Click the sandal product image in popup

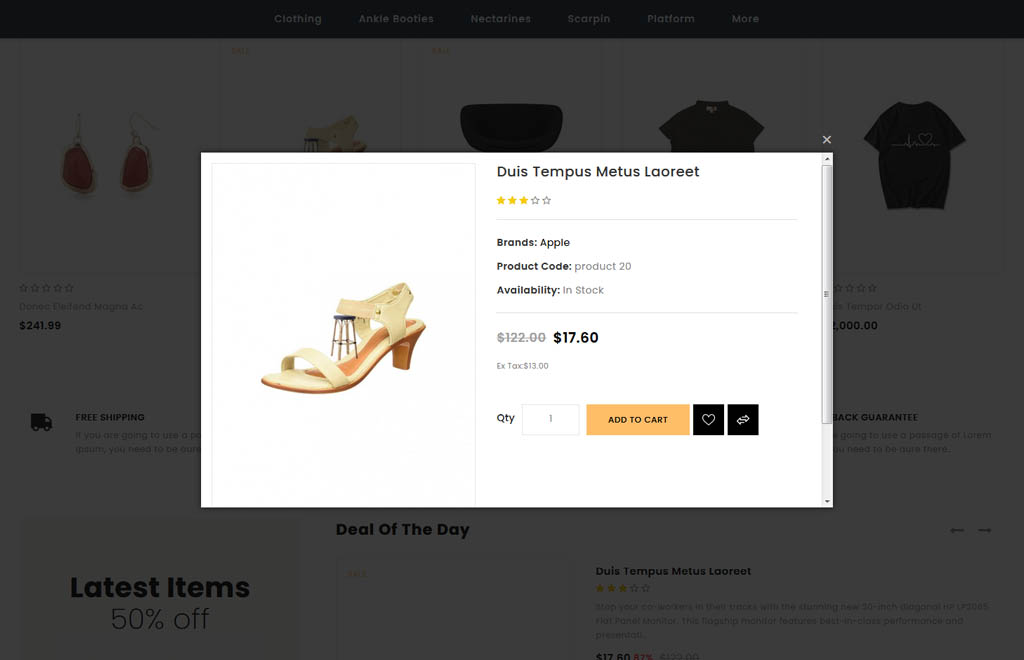[344, 335]
